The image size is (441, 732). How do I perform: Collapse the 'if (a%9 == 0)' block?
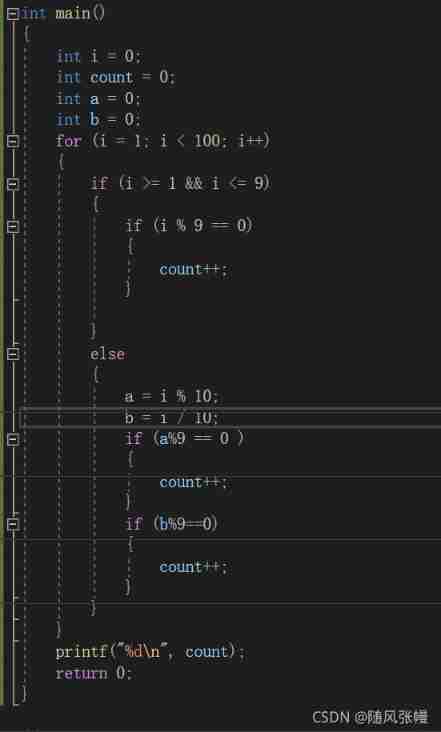[x=13, y=439]
